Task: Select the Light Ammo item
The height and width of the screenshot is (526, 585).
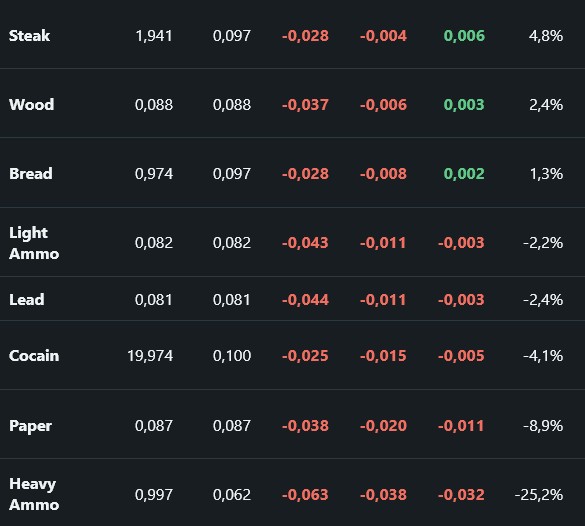Action: (x=34, y=243)
